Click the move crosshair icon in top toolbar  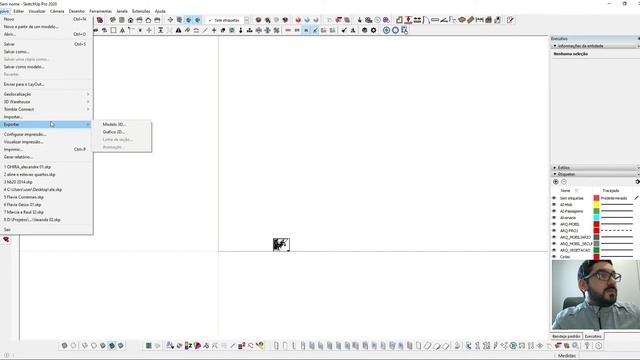click(x=170, y=20)
